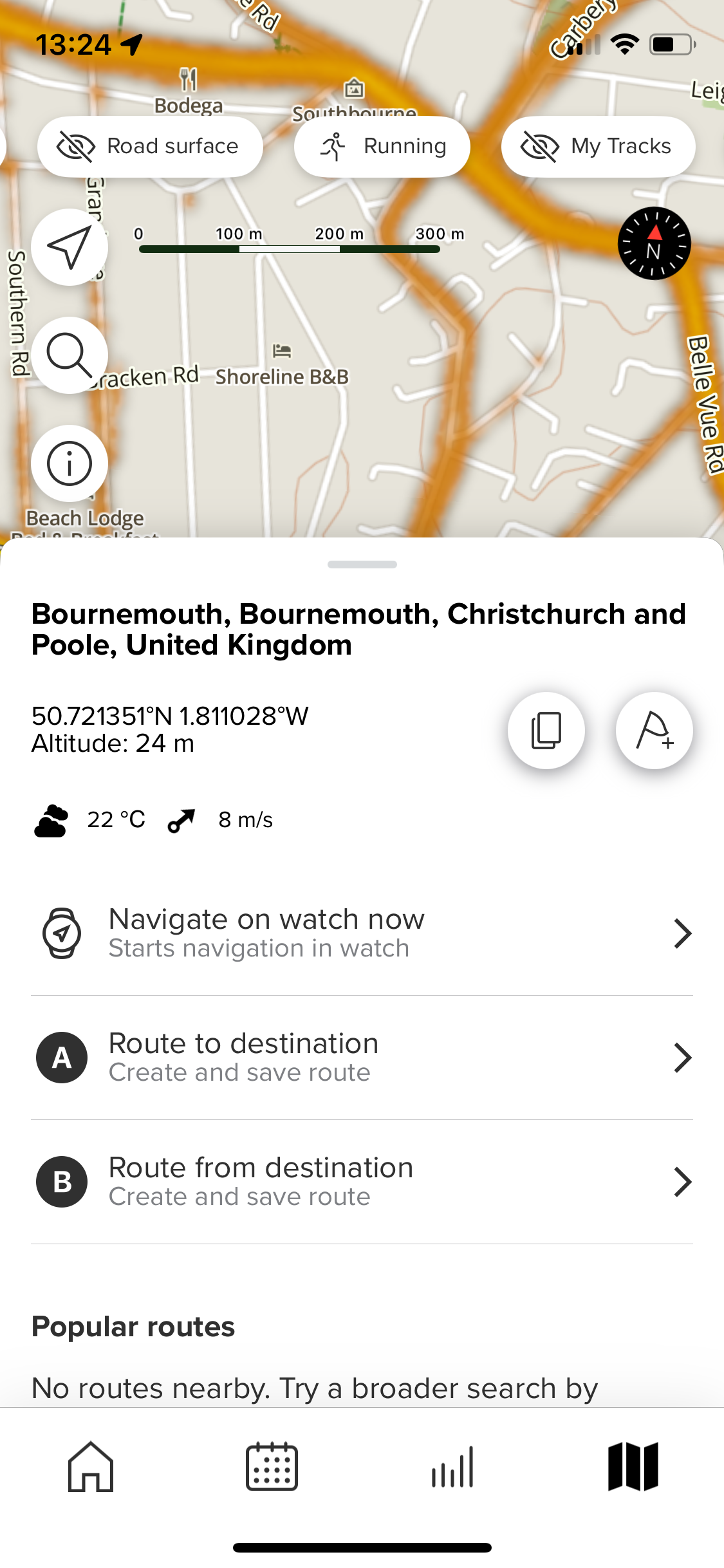Switch to the Calendar tab
This screenshot has width=724, height=1568.
(272, 1466)
